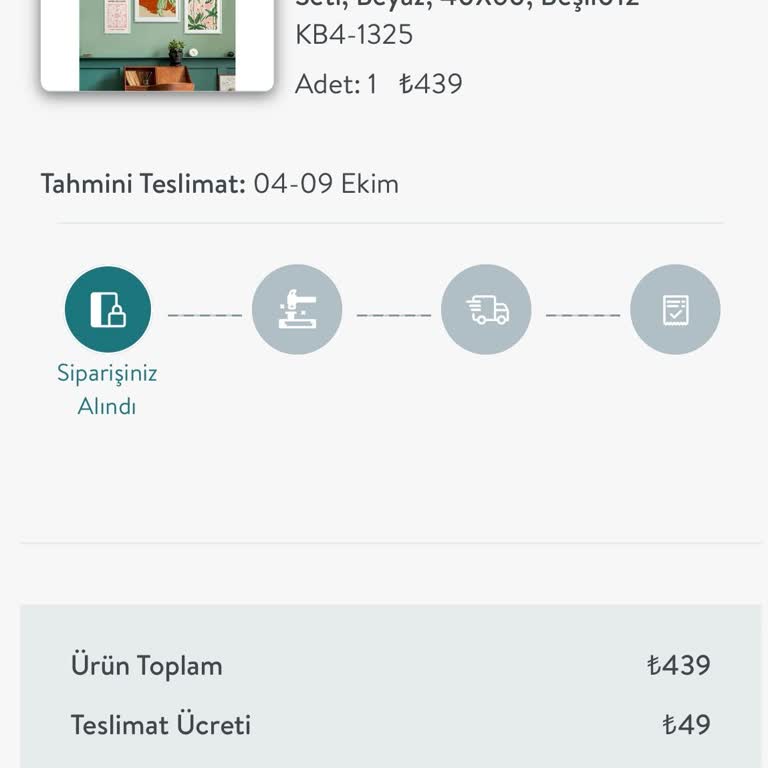Image resolution: width=768 pixels, height=768 pixels.
Task: Open the wall art product thumbnail
Action: point(157,45)
